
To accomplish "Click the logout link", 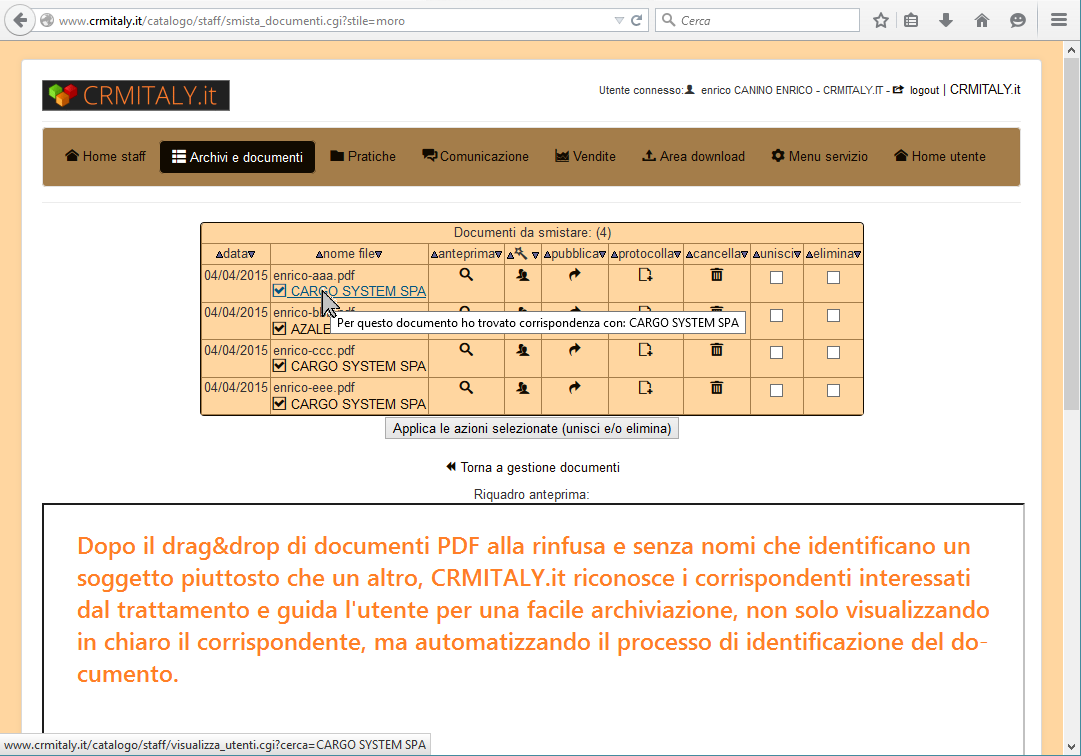I will tap(924, 90).
